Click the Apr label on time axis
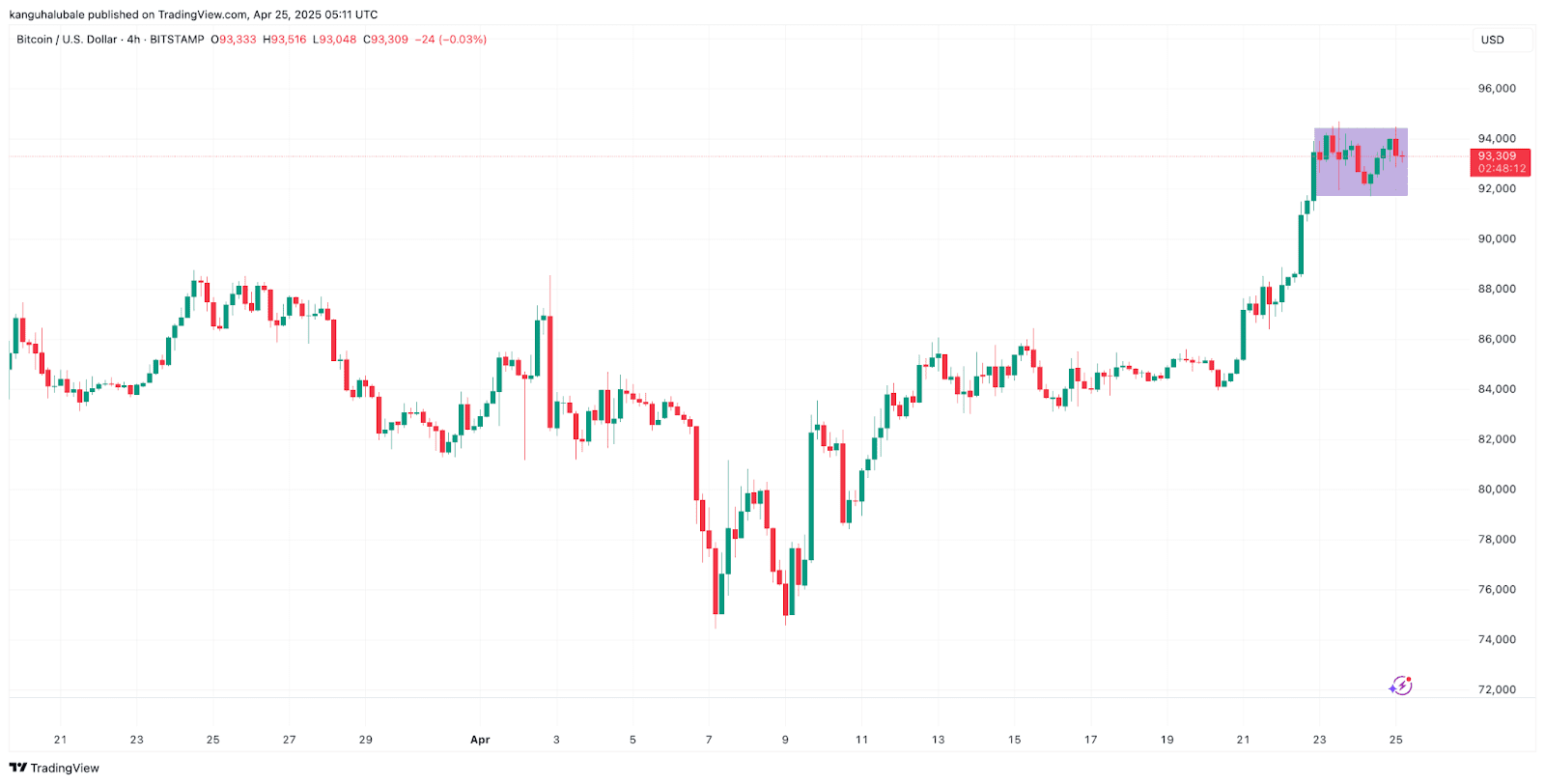Image resolution: width=1545 pixels, height=784 pixels. click(480, 741)
